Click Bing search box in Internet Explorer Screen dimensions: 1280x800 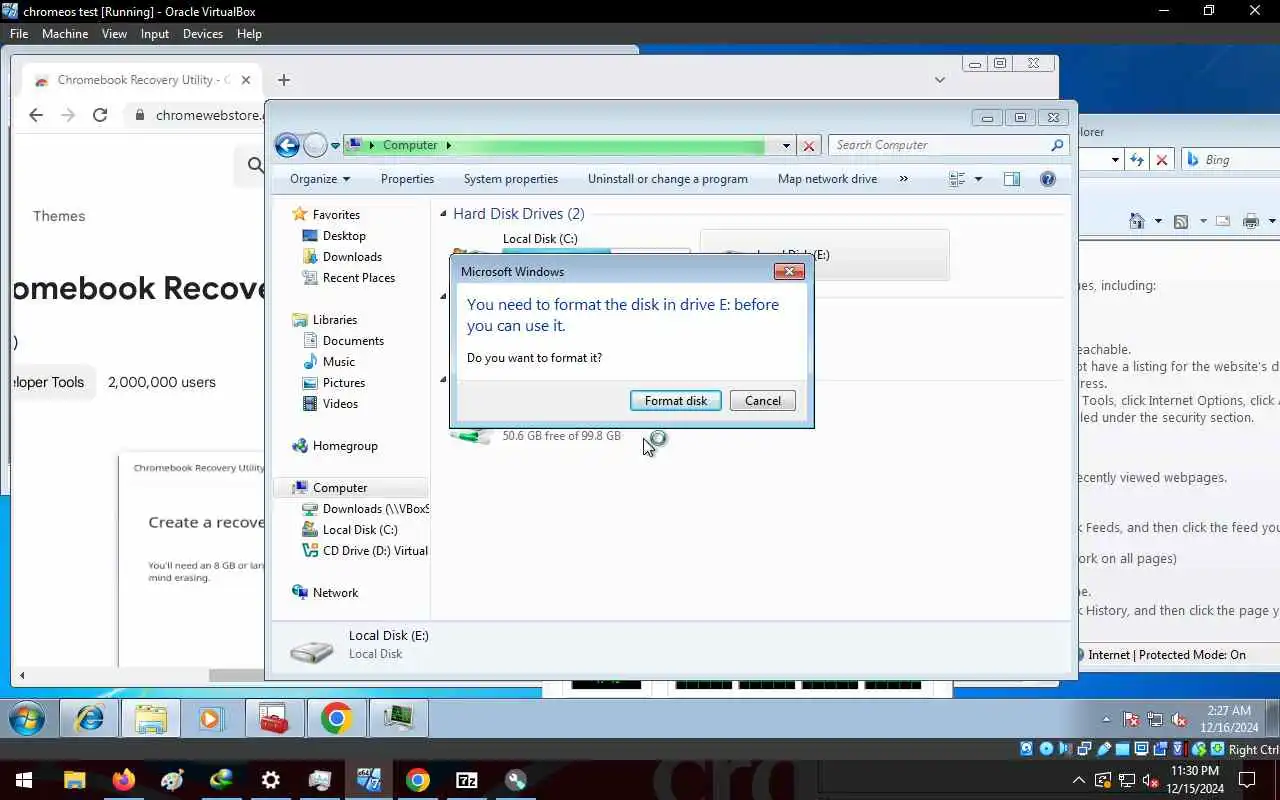tap(1231, 160)
